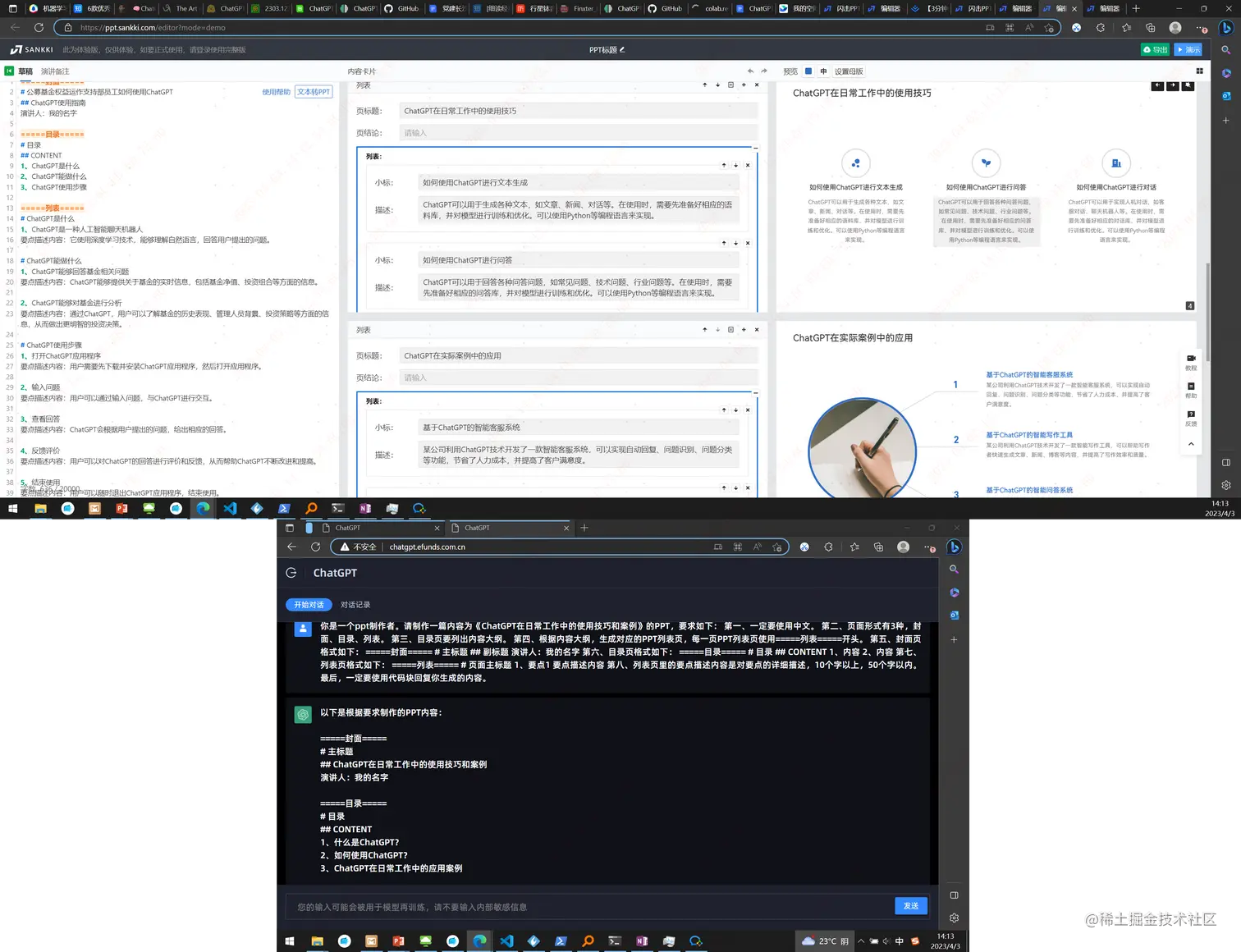The image size is (1241, 952).
Task: Open the 草稿 tab in Sankki editor
Action: [25, 71]
